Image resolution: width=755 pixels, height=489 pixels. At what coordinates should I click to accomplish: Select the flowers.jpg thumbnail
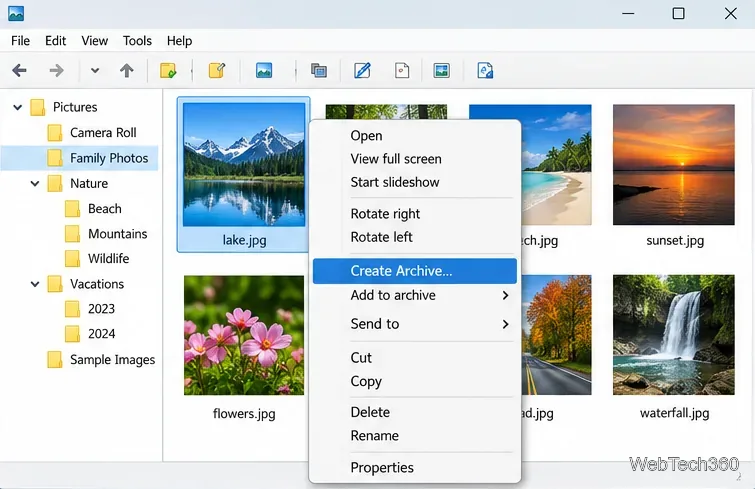(244, 335)
